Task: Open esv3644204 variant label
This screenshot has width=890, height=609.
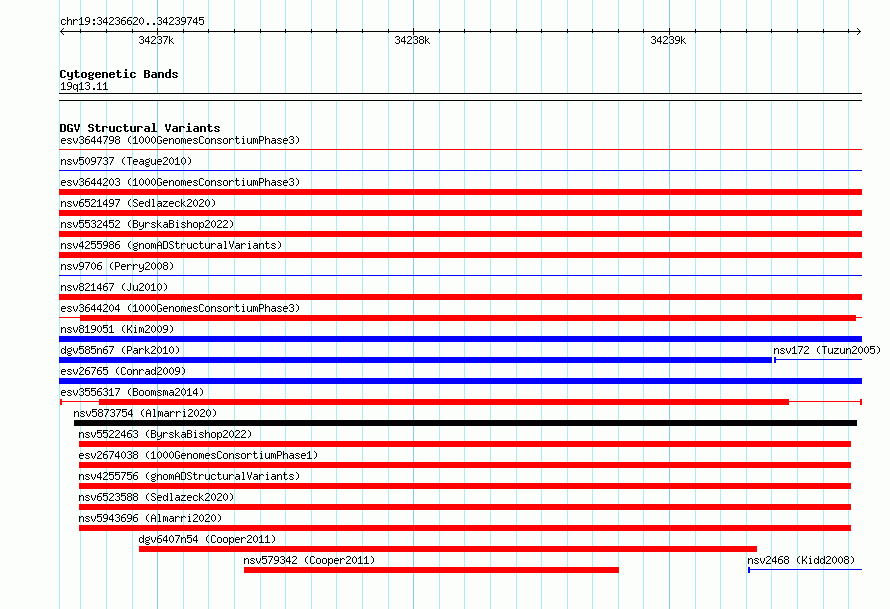Action: coord(180,308)
